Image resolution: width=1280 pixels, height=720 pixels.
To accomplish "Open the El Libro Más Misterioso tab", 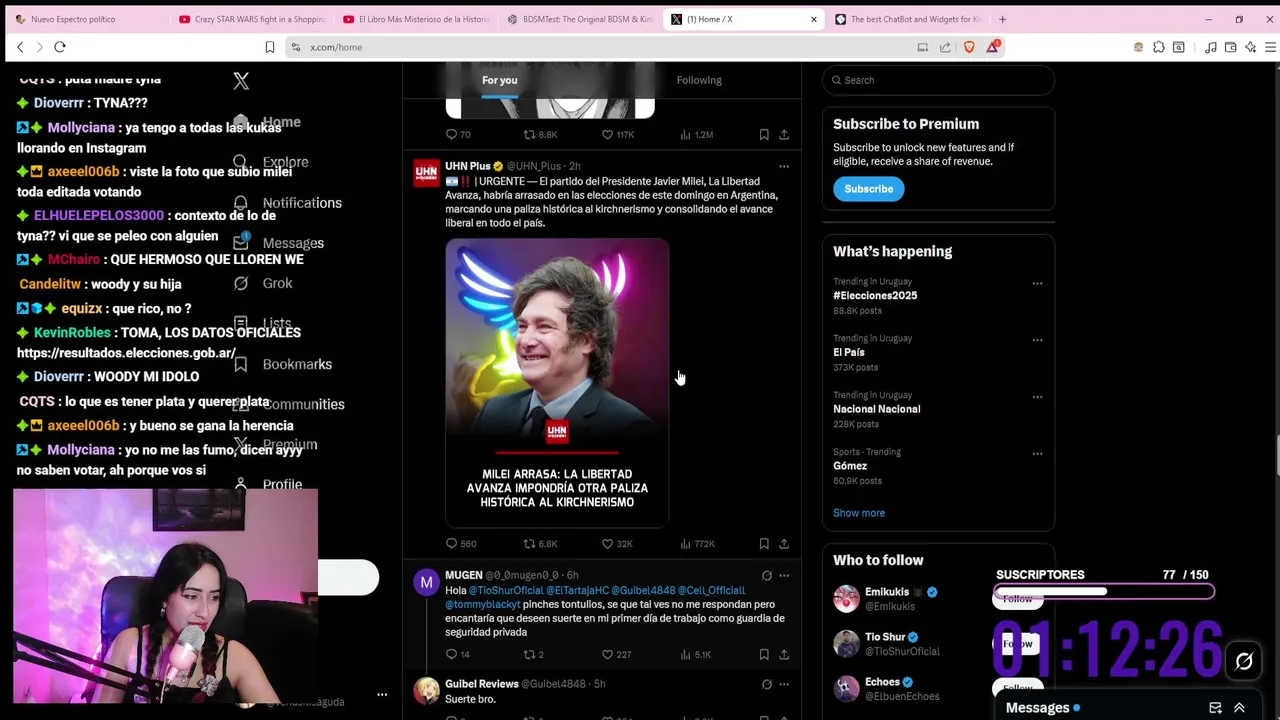I will tap(416, 19).
